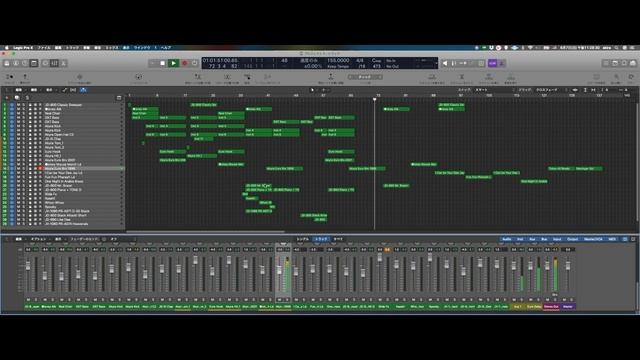Open the LCD display mode arrow
The height and width of the screenshot is (360, 640).
click(436, 63)
